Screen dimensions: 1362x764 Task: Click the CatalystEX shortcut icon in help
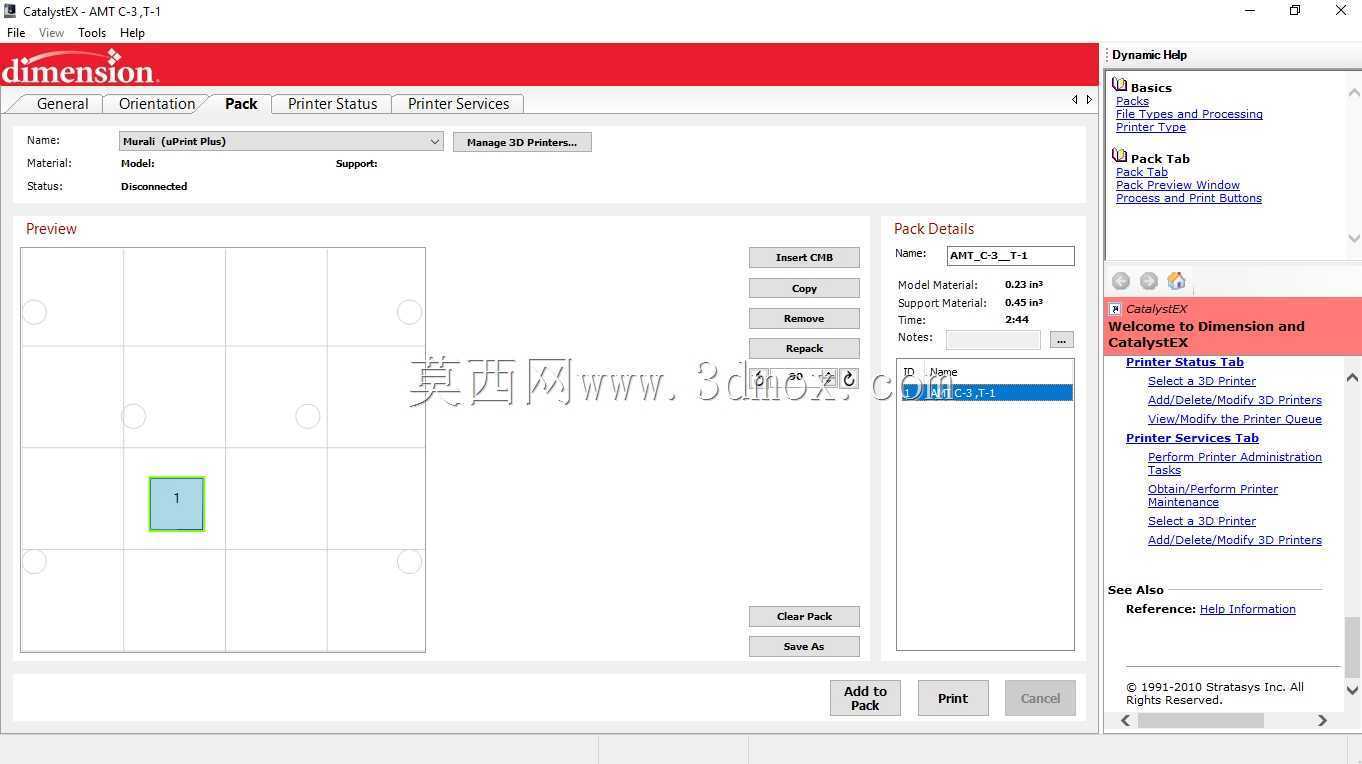(1116, 310)
